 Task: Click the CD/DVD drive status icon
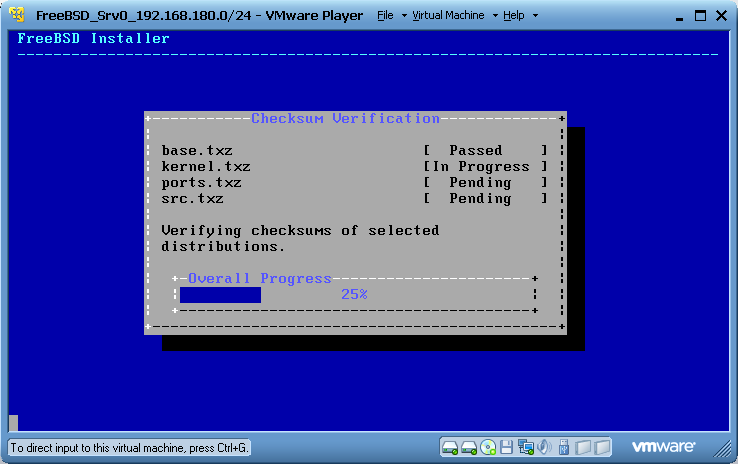488,447
